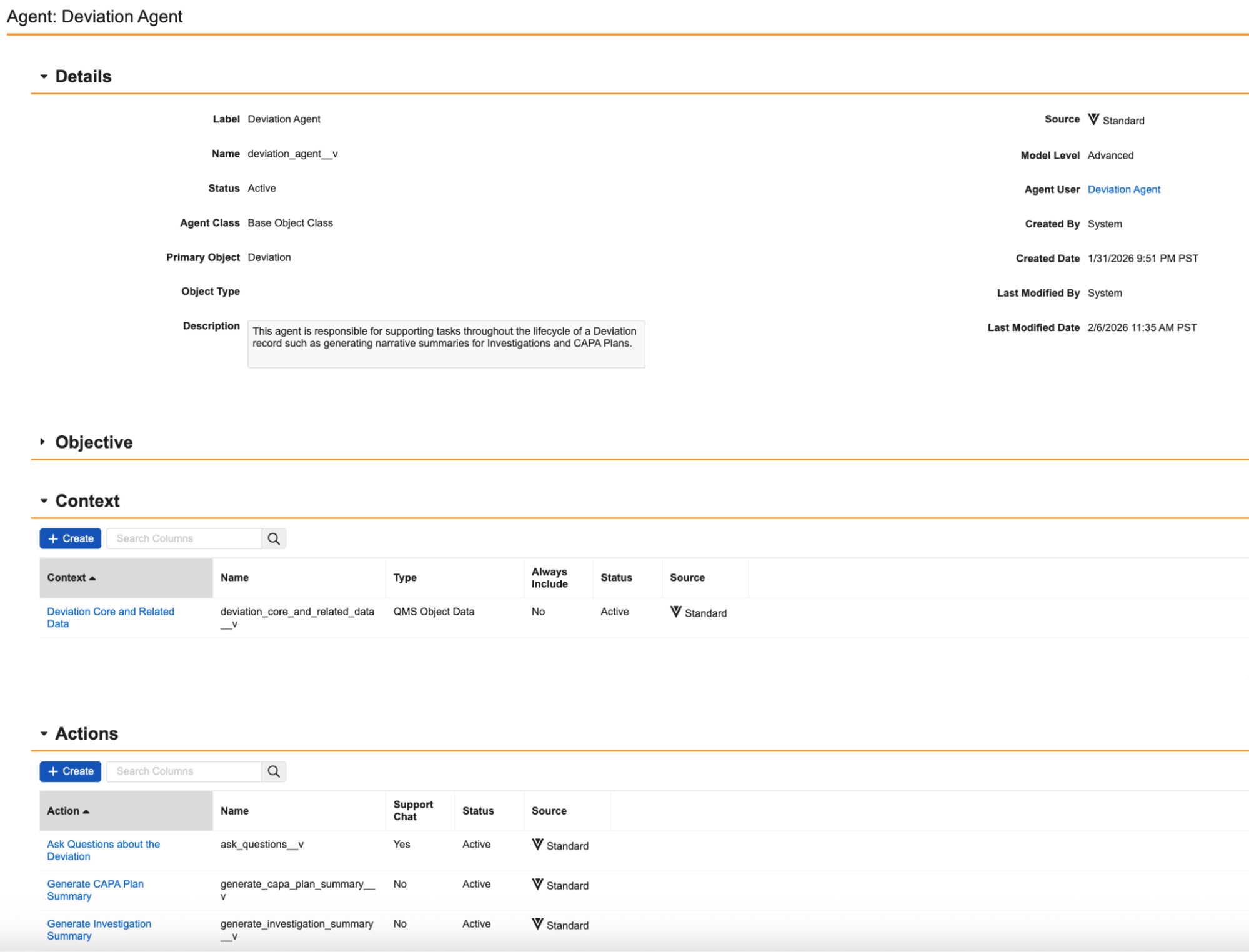Click the Veeva Standard icon beside Source
Screen dimensions: 1249x952
pos(1093,119)
